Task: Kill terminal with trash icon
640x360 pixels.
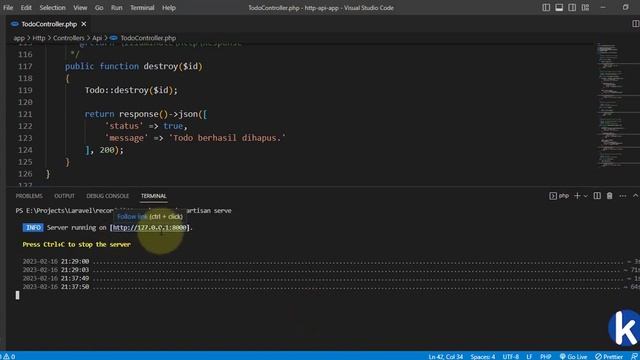Action: tap(609, 196)
